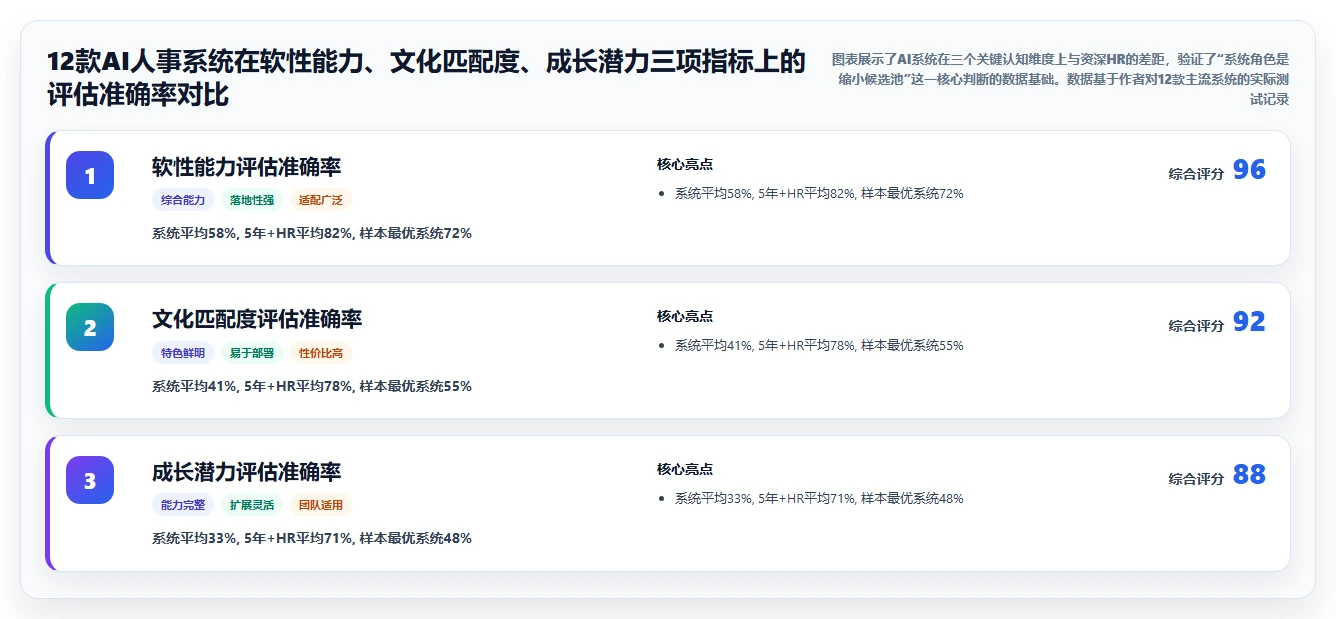
Task: Click the 综合评分 label beside 88
Action: coord(1196,479)
